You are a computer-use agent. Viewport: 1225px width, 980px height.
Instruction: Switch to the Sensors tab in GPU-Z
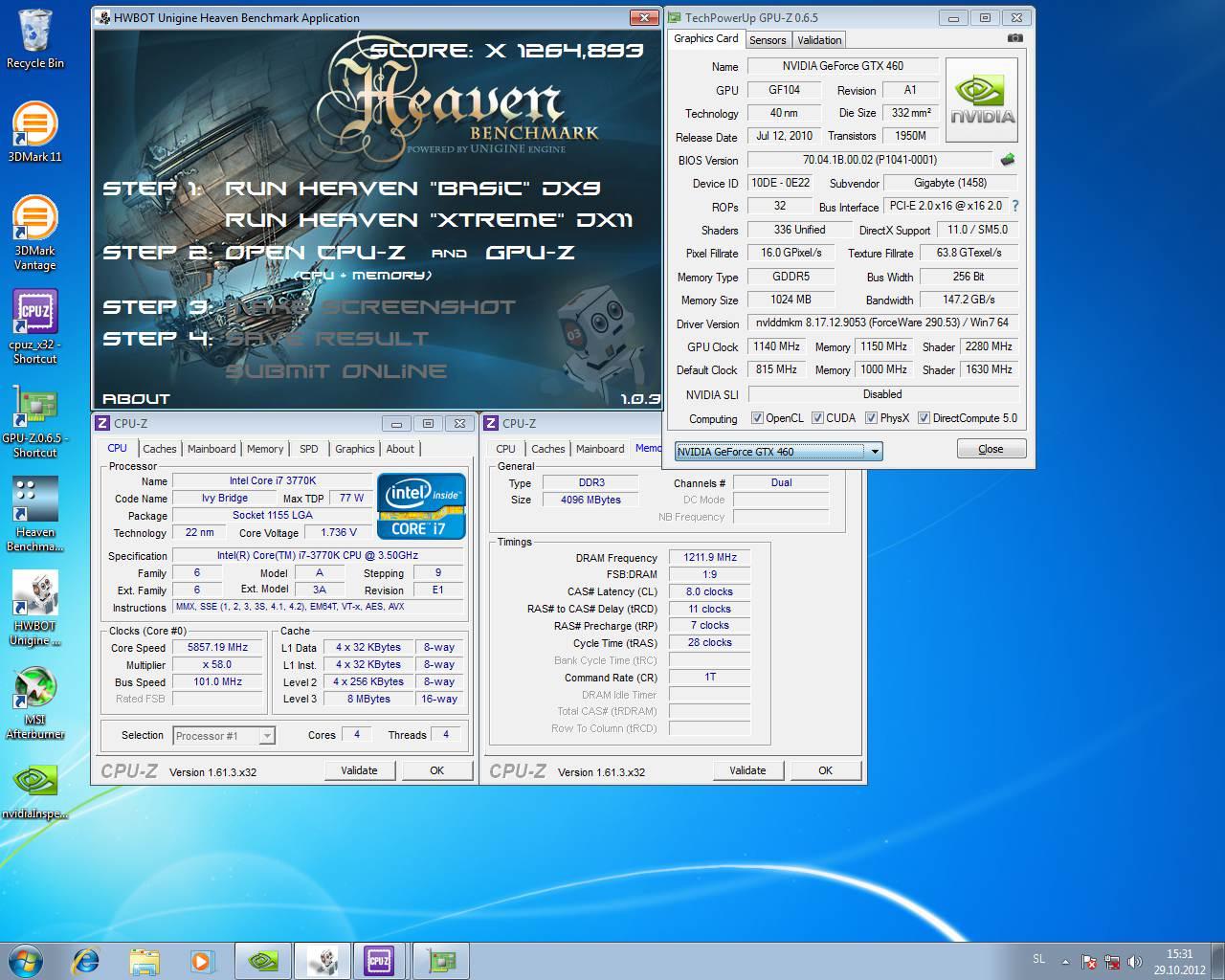(768, 40)
